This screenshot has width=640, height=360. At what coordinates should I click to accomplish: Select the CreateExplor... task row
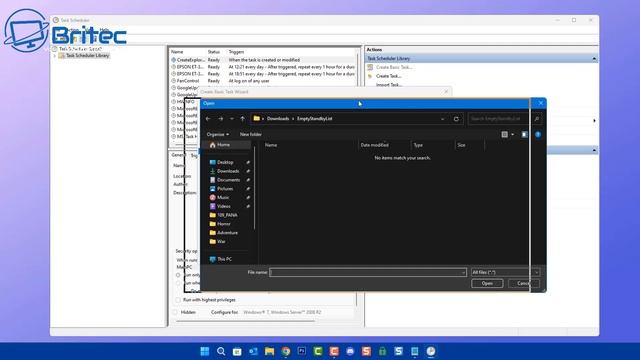(263, 60)
